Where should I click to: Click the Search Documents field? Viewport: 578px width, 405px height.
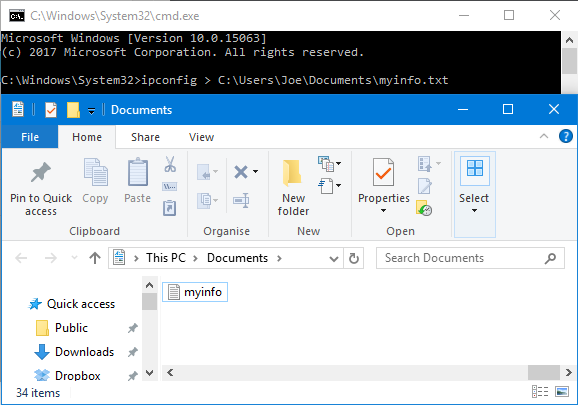pos(470,258)
